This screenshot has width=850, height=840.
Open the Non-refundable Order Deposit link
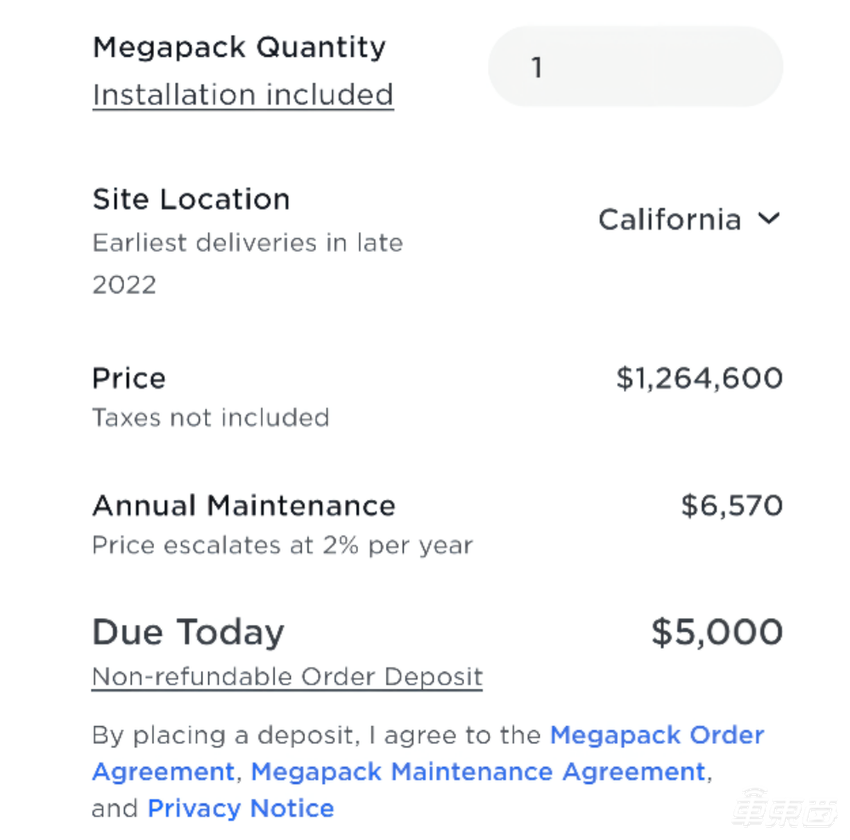[287, 677]
